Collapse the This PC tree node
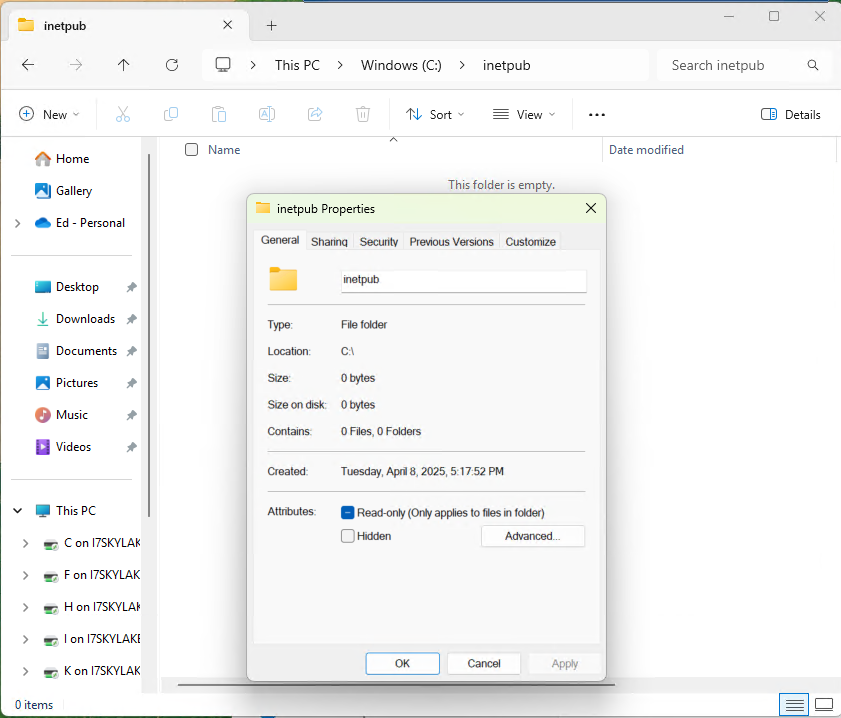 (x=18, y=510)
